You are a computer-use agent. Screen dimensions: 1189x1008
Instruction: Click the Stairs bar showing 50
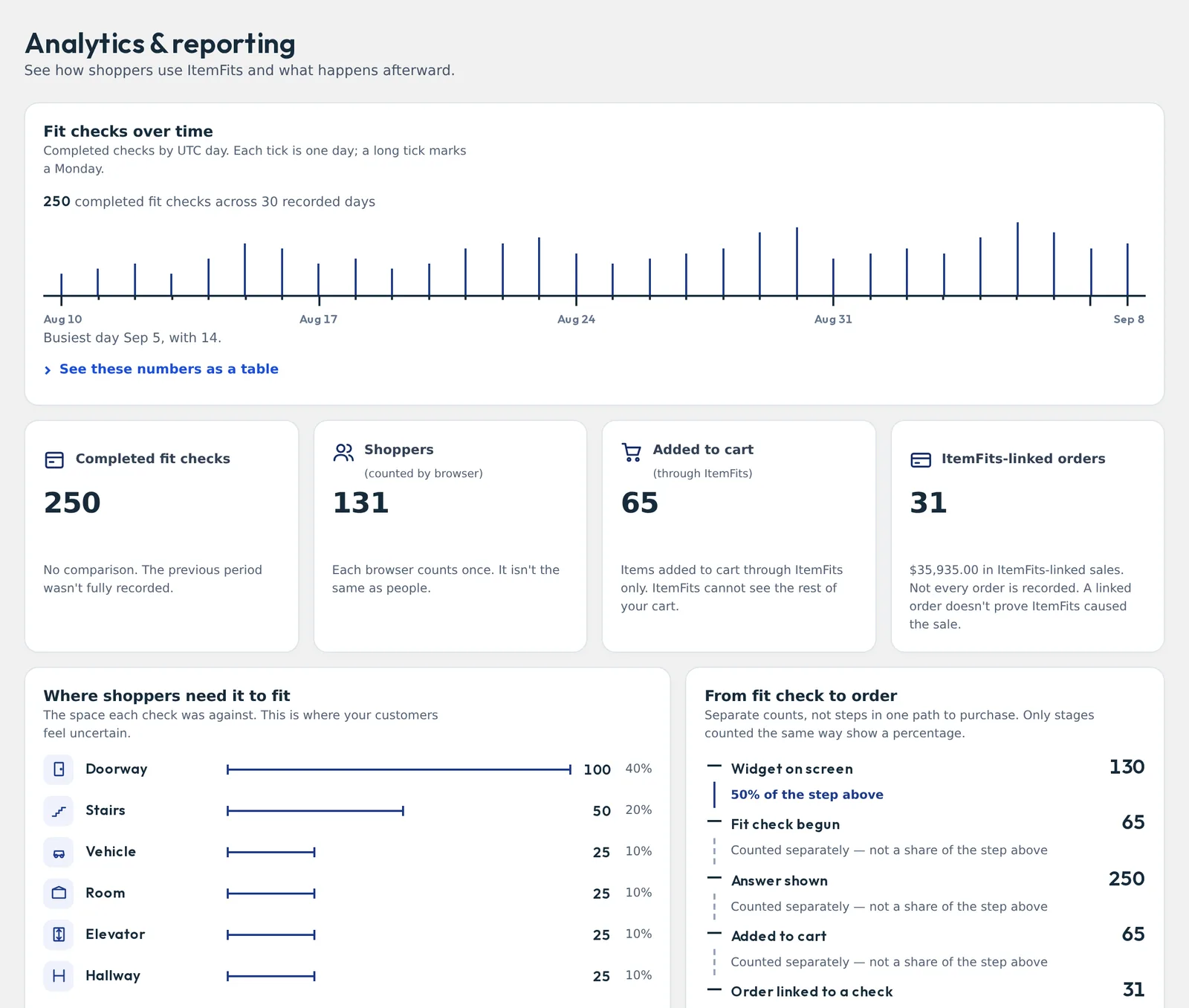(315, 811)
